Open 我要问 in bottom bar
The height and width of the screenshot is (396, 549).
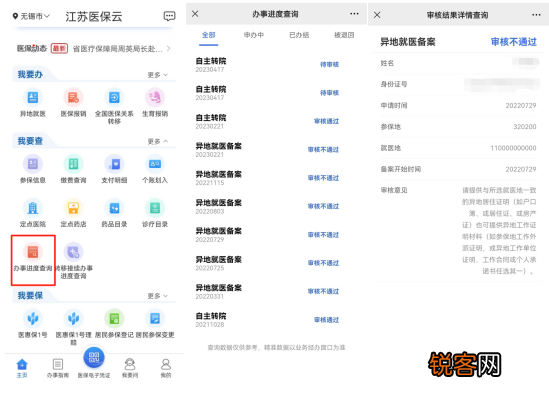130,368
